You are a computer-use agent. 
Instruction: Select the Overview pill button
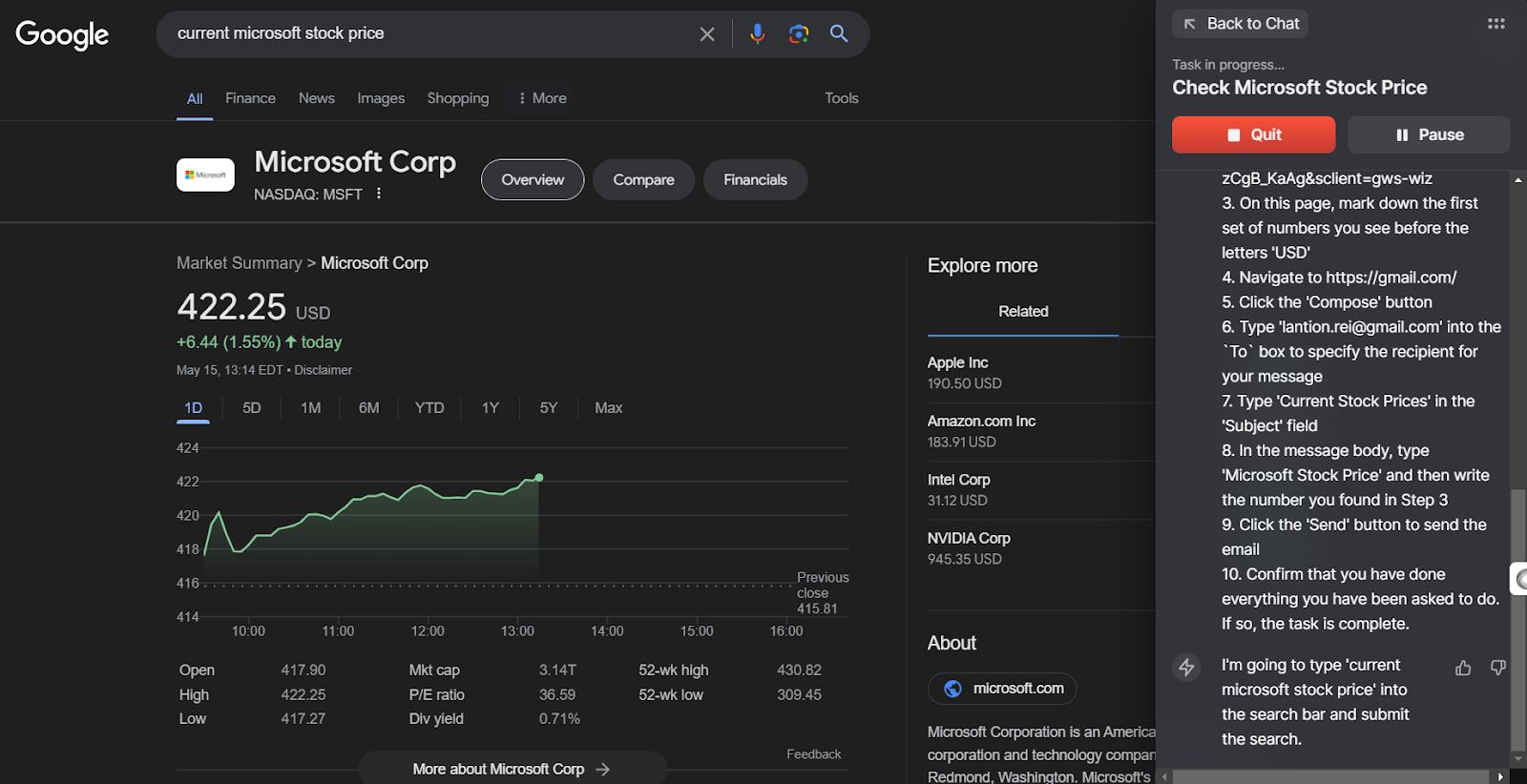click(x=533, y=179)
